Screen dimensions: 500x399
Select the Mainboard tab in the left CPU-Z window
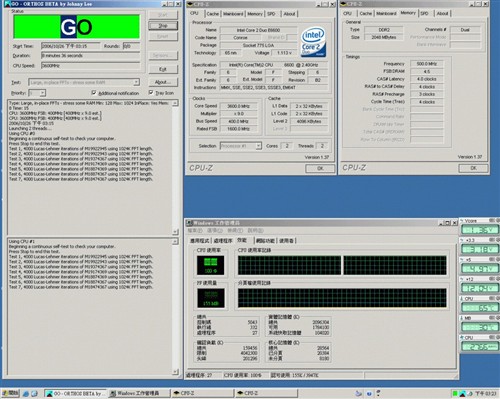[233, 14]
